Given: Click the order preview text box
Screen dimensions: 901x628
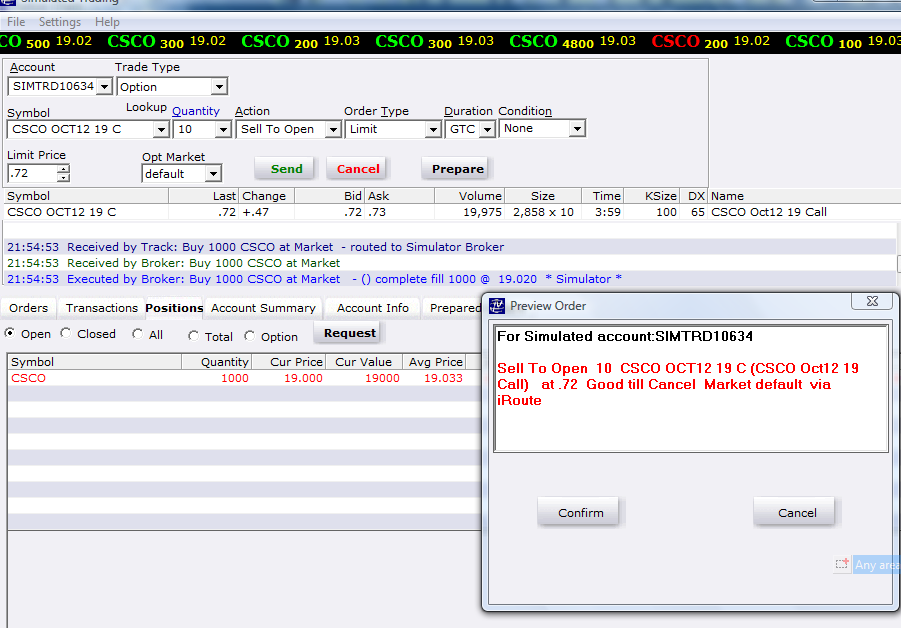Looking at the screenshot, I should tap(691, 389).
